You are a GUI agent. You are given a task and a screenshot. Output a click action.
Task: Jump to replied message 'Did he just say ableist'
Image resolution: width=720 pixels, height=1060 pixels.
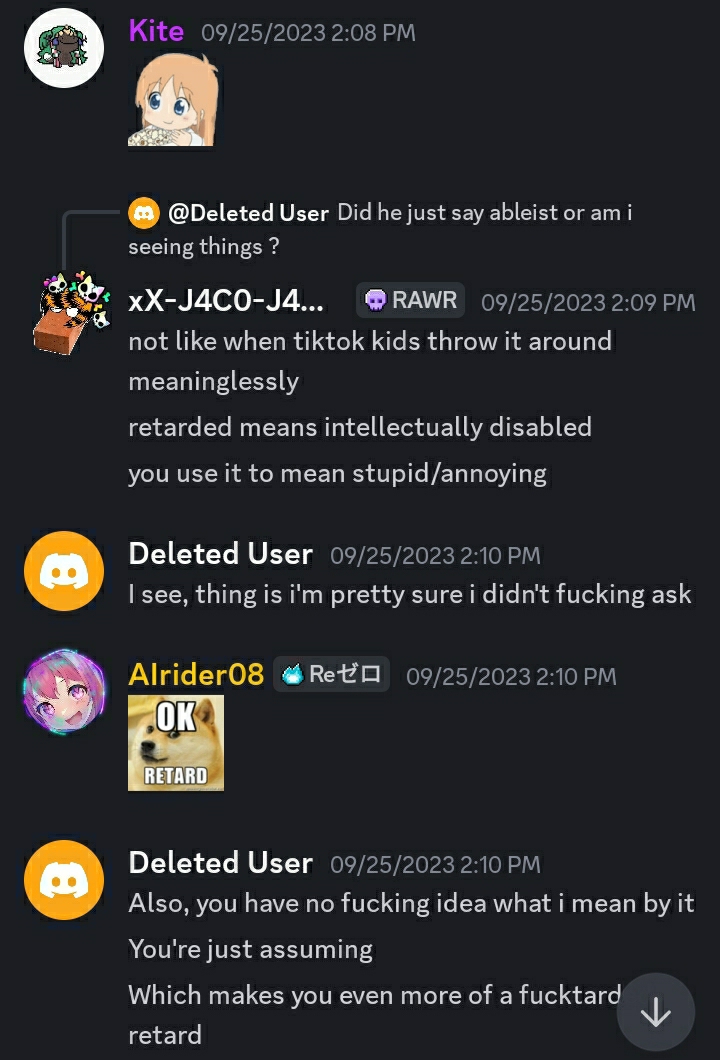click(x=380, y=230)
